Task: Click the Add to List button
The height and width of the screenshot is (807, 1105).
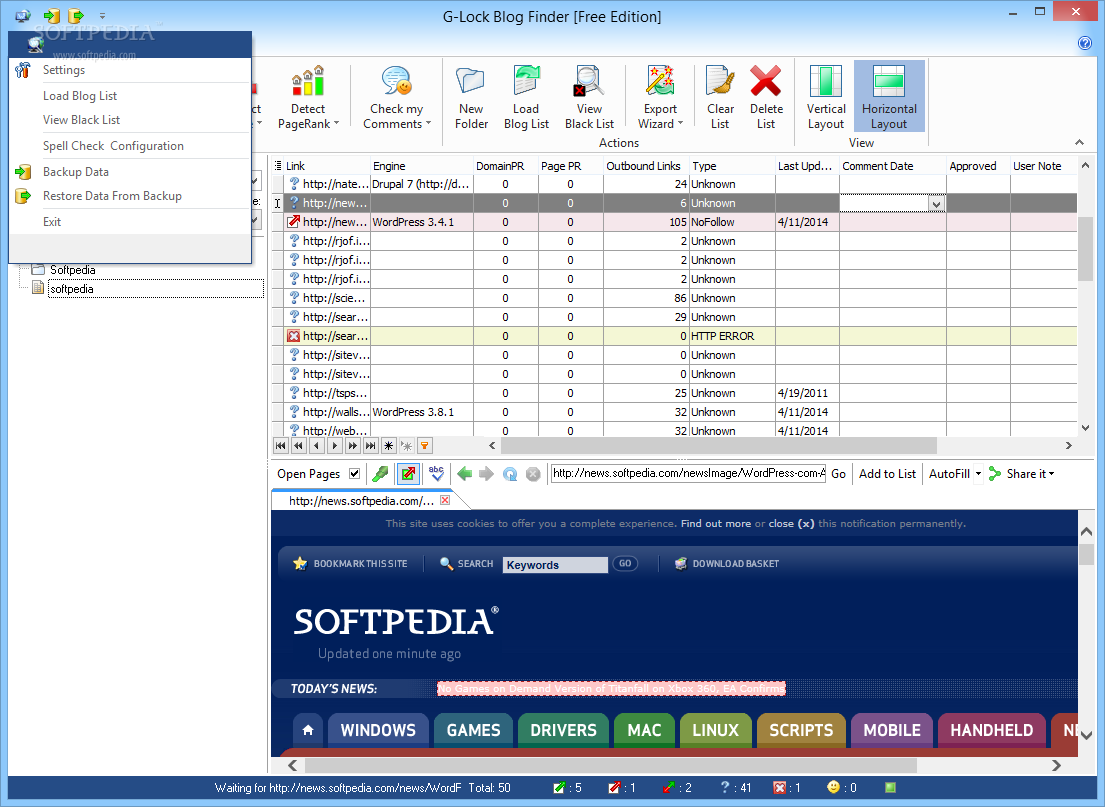Action: coord(887,474)
